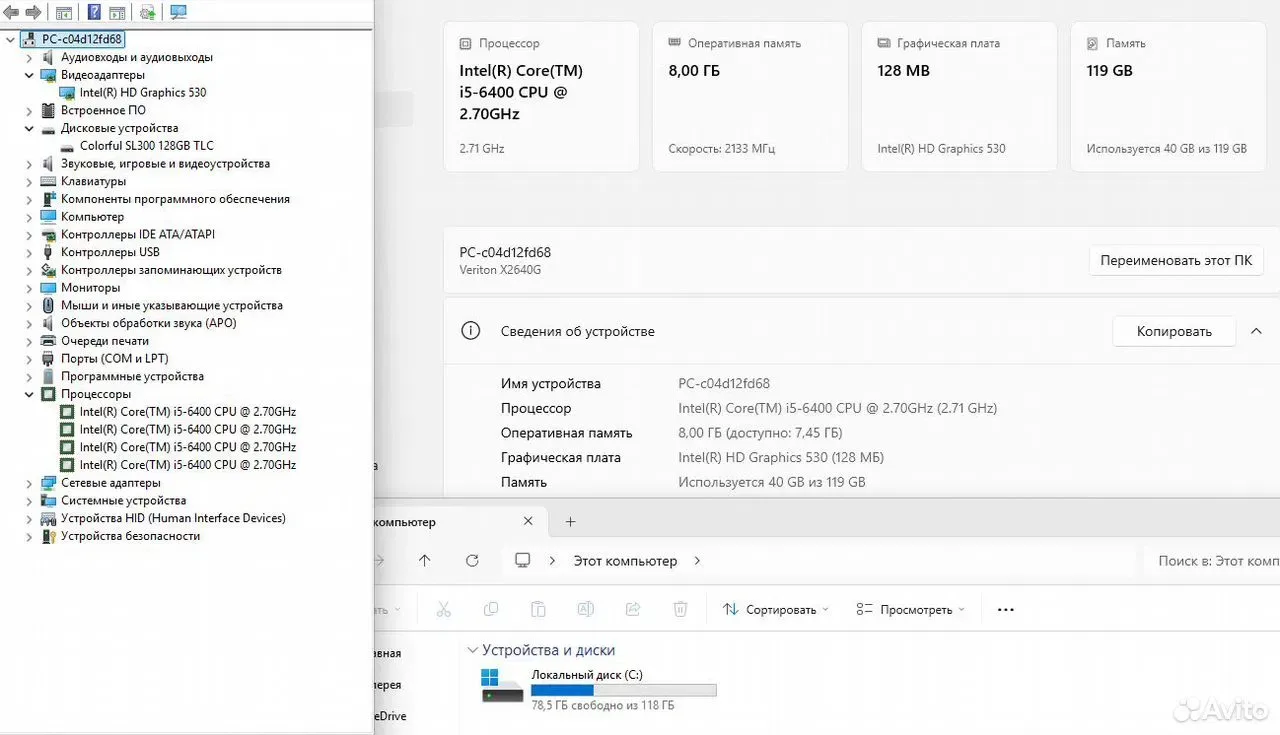Screen dimensions: 1280x735
Task: Collapse the Устройства и диски group
Action: 472,650
